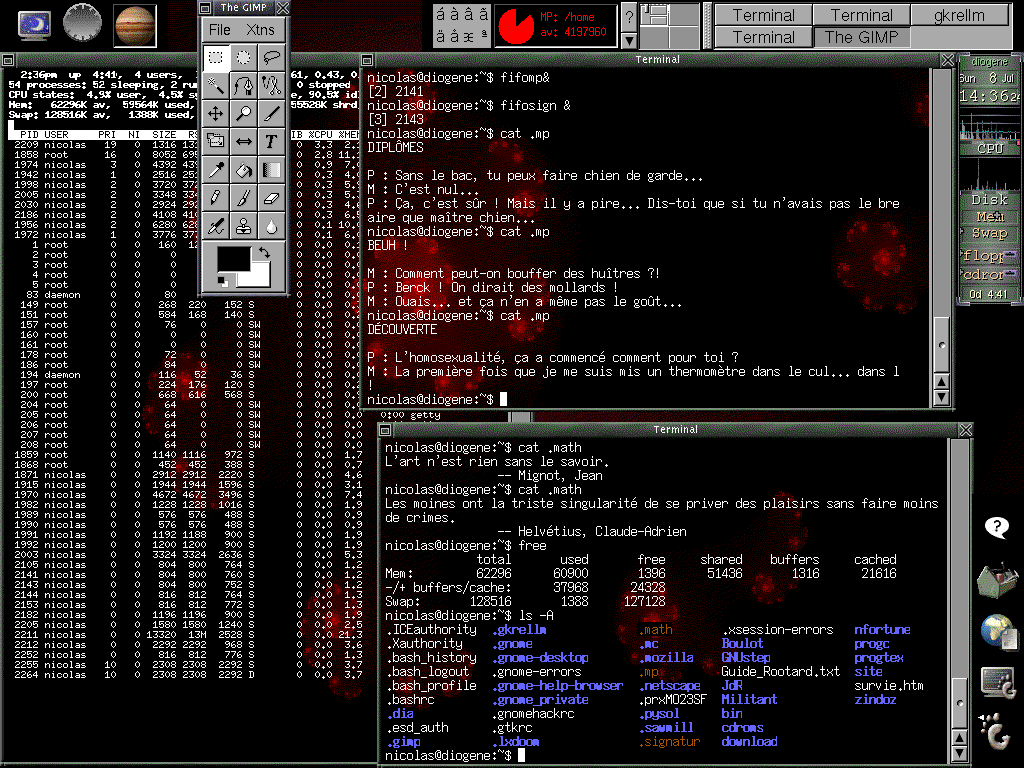Switch to gkrellm in the task list
This screenshot has width=1024, height=768.
pos(959,15)
